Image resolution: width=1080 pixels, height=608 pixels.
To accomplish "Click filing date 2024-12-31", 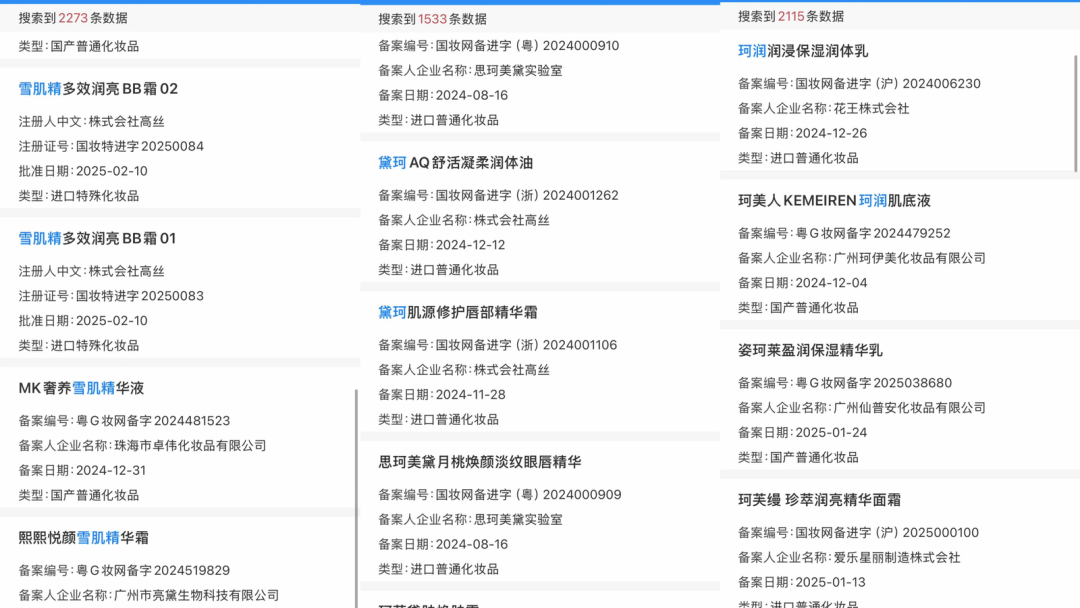I will (x=111, y=470).
